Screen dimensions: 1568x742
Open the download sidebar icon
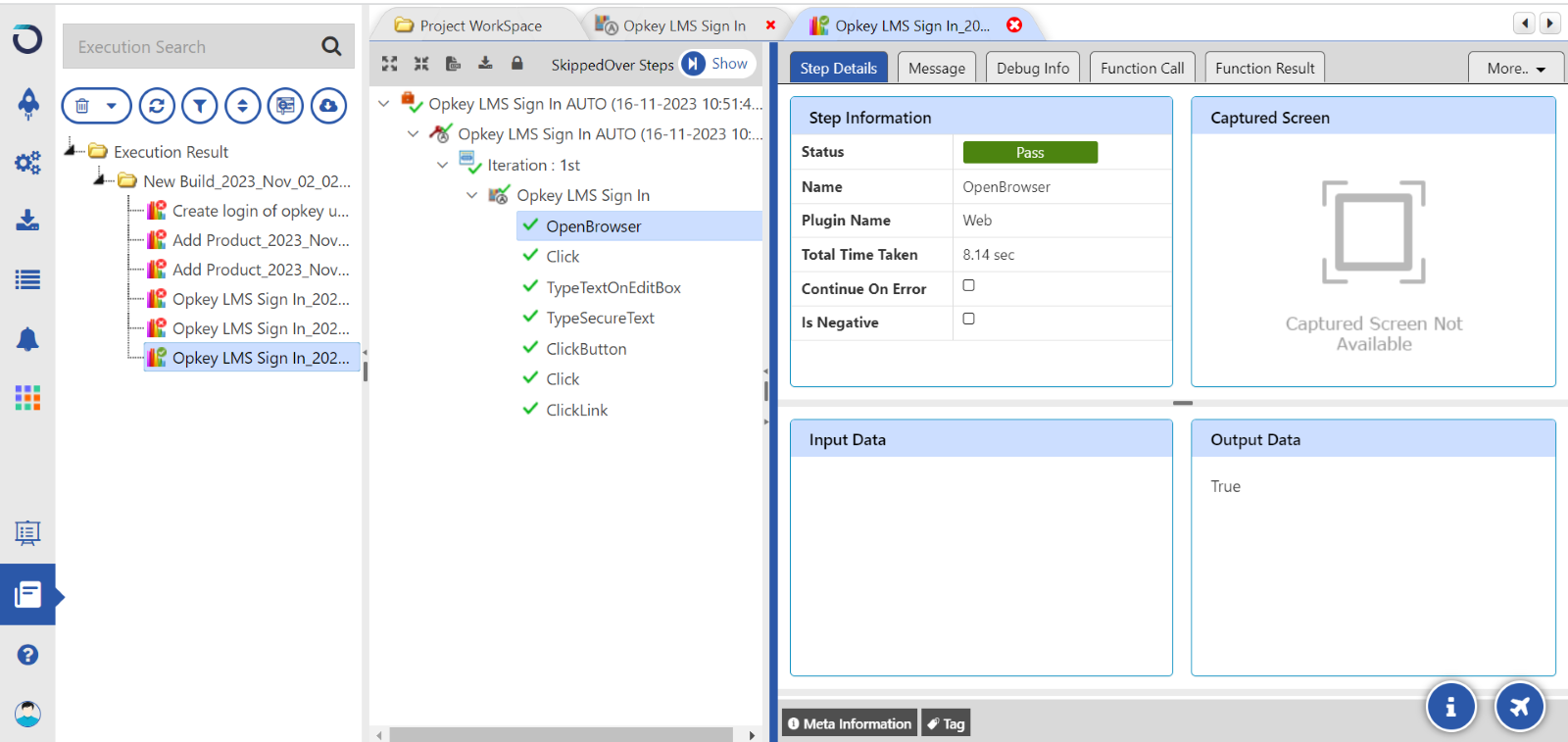click(27, 221)
